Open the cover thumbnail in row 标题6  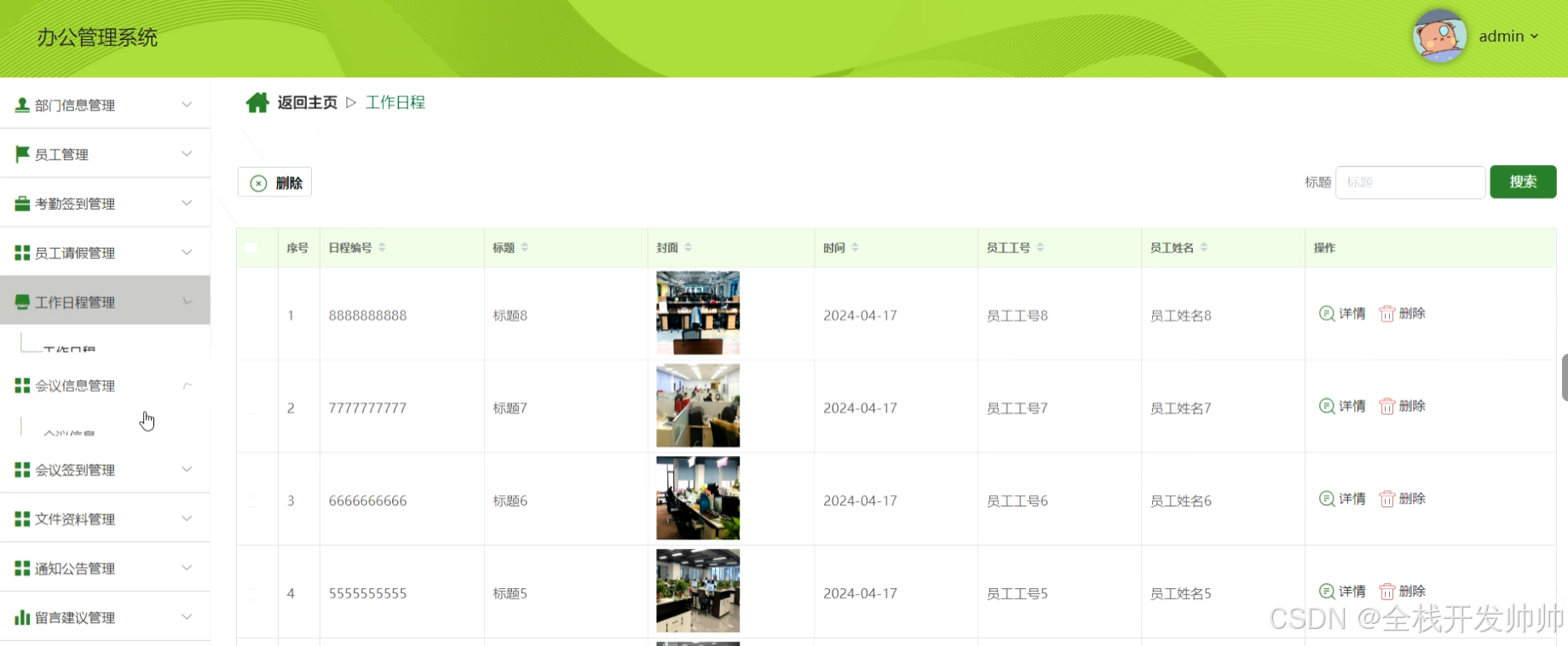[x=698, y=498]
